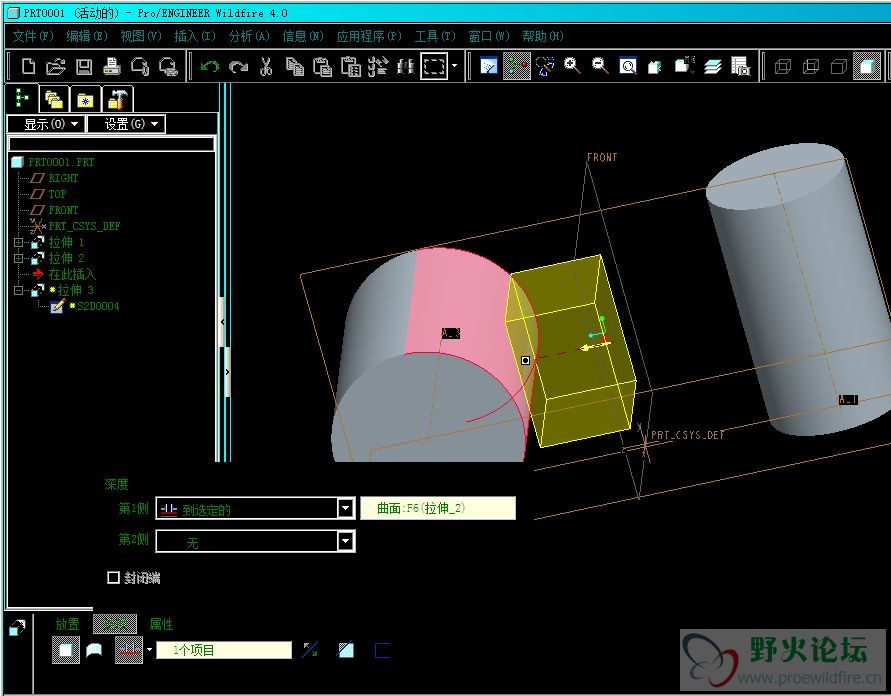Open the 视图(V) menu

coord(141,36)
